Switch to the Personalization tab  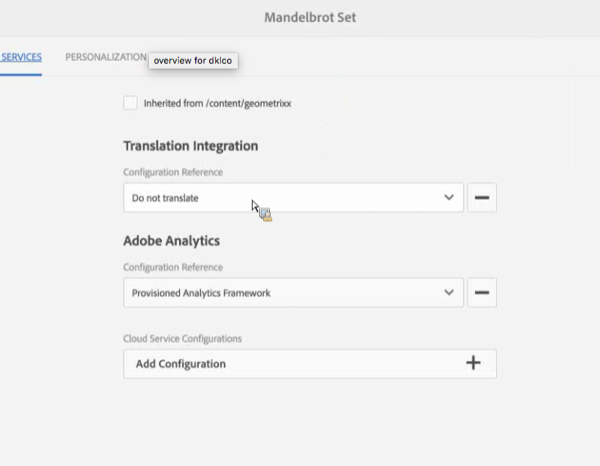(106, 57)
